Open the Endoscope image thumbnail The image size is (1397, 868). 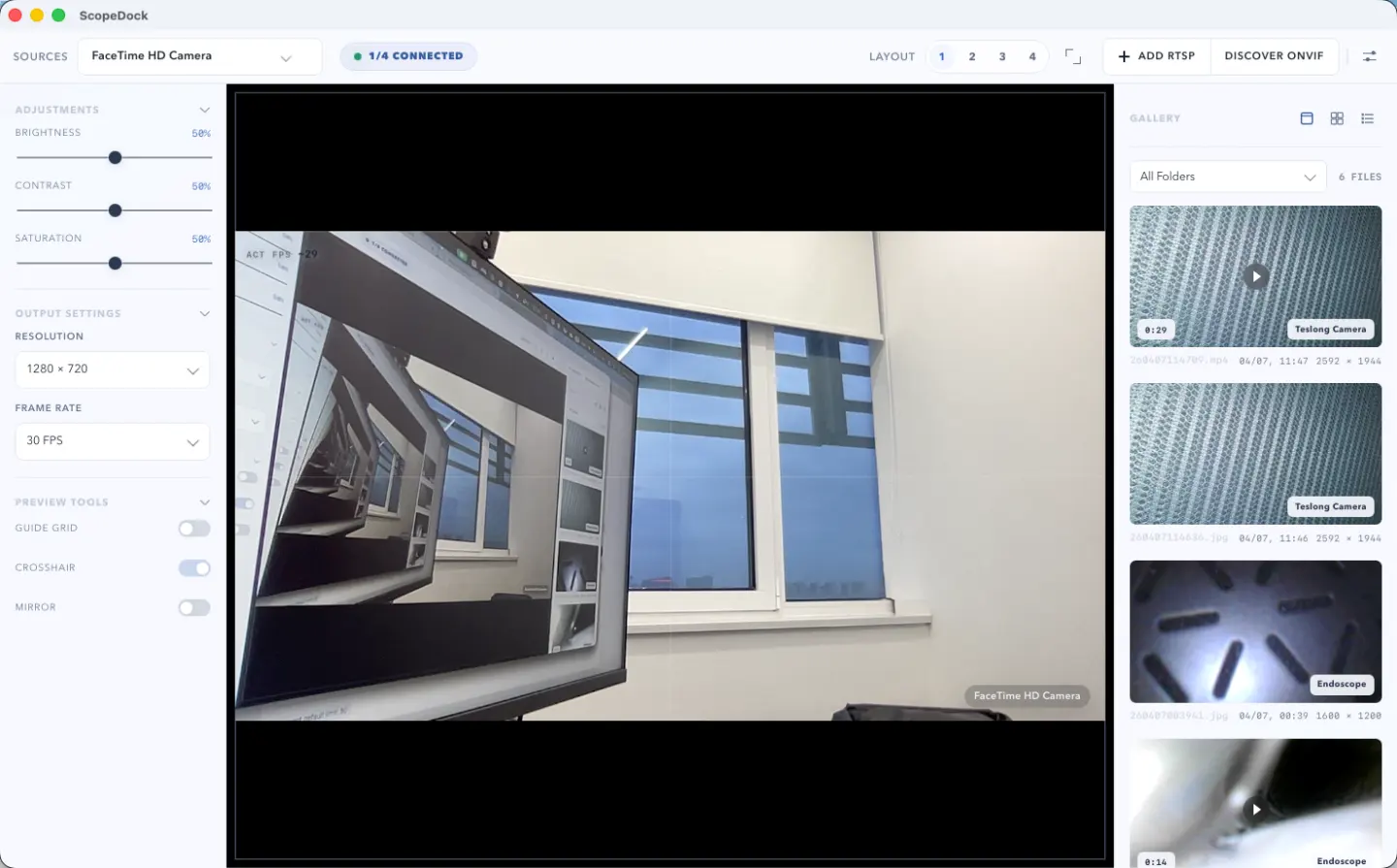click(1255, 631)
